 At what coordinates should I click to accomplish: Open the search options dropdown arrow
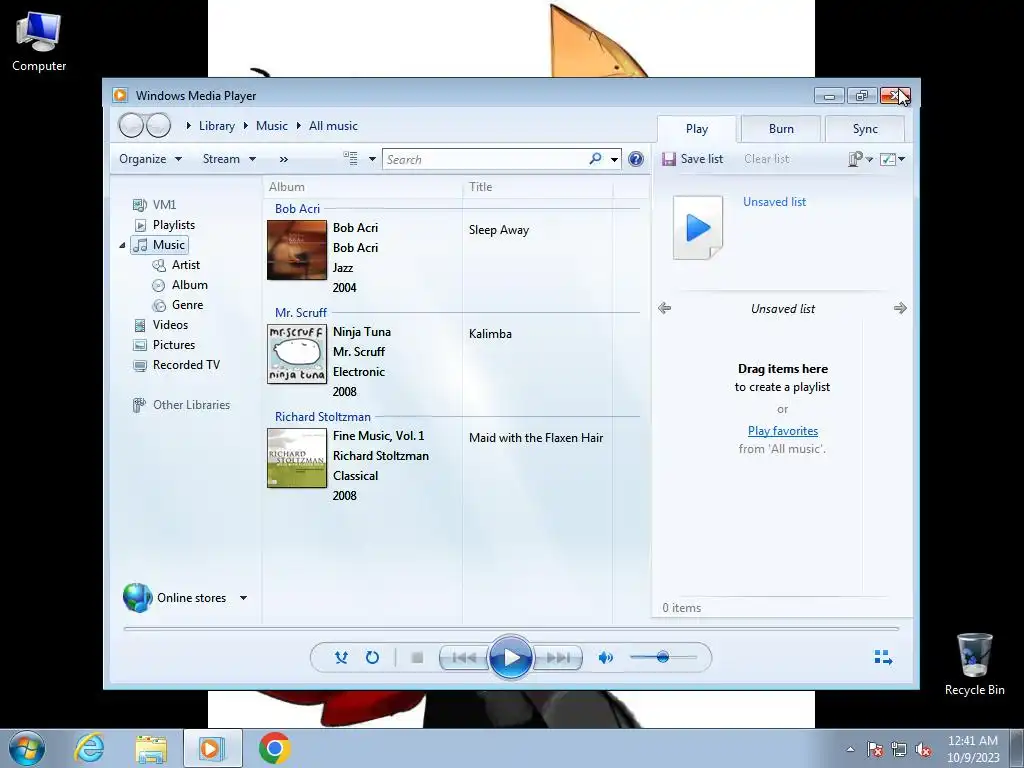[x=615, y=159]
